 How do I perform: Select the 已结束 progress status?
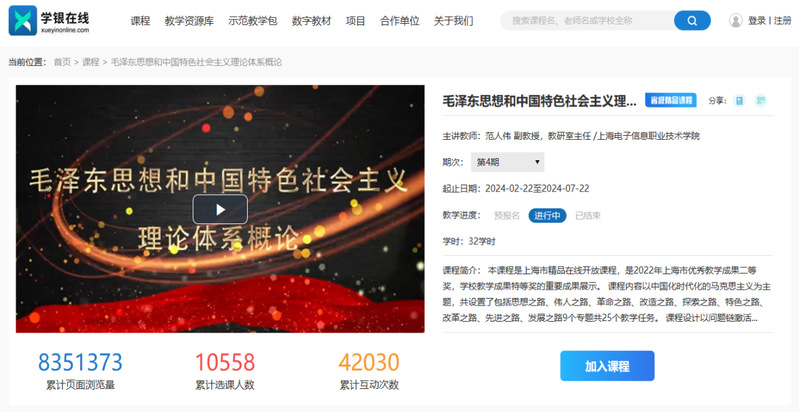point(588,215)
